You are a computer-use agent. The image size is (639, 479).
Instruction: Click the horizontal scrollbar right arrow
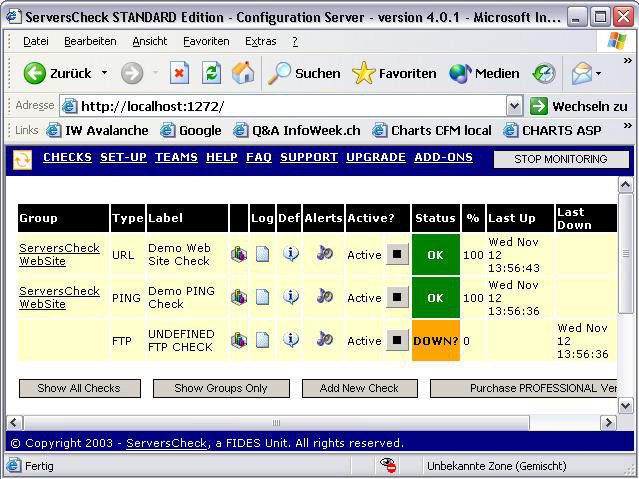pos(608,423)
